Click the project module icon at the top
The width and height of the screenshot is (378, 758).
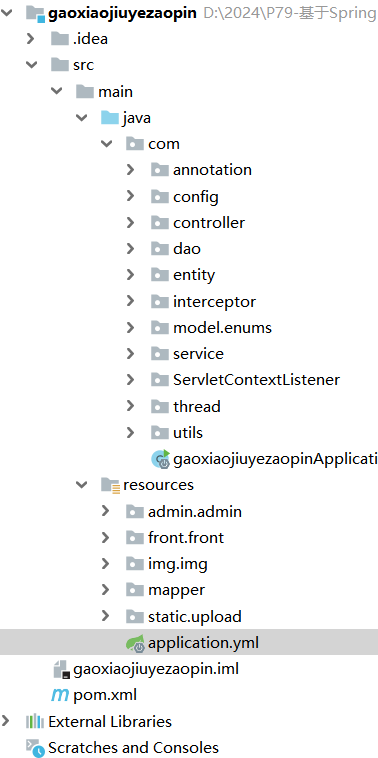click(35, 13)
